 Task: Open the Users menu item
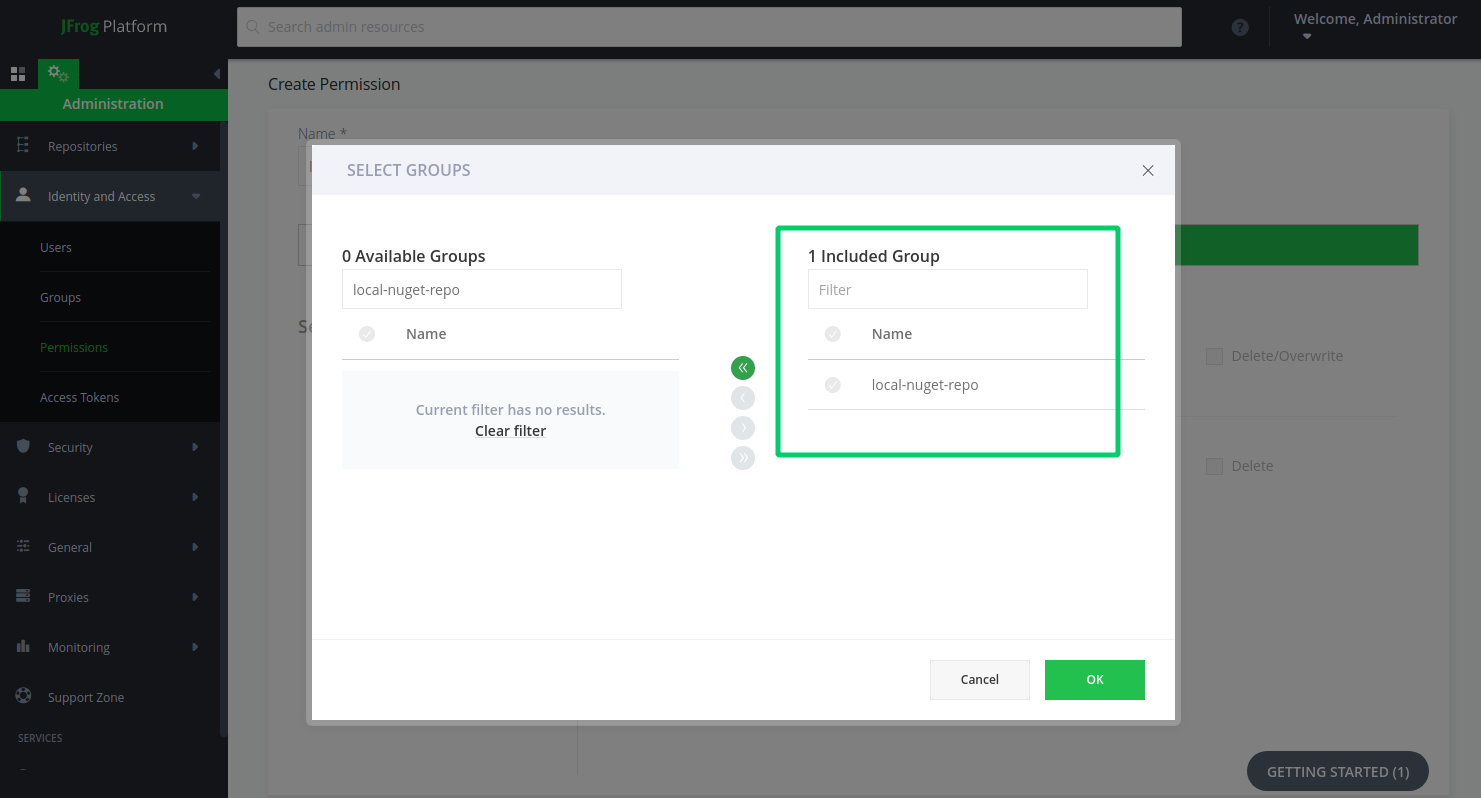(56, 247)
